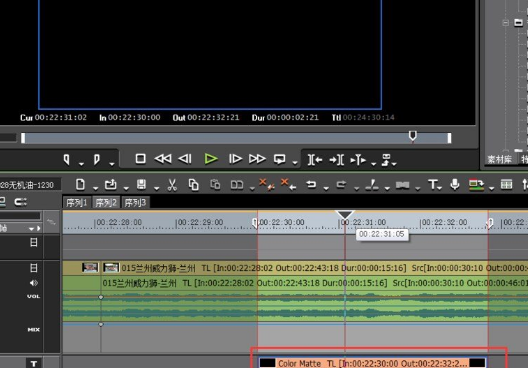Click the Set In point marker icon
The width and height of the screenshot is (528, 368).
(67, 159)
